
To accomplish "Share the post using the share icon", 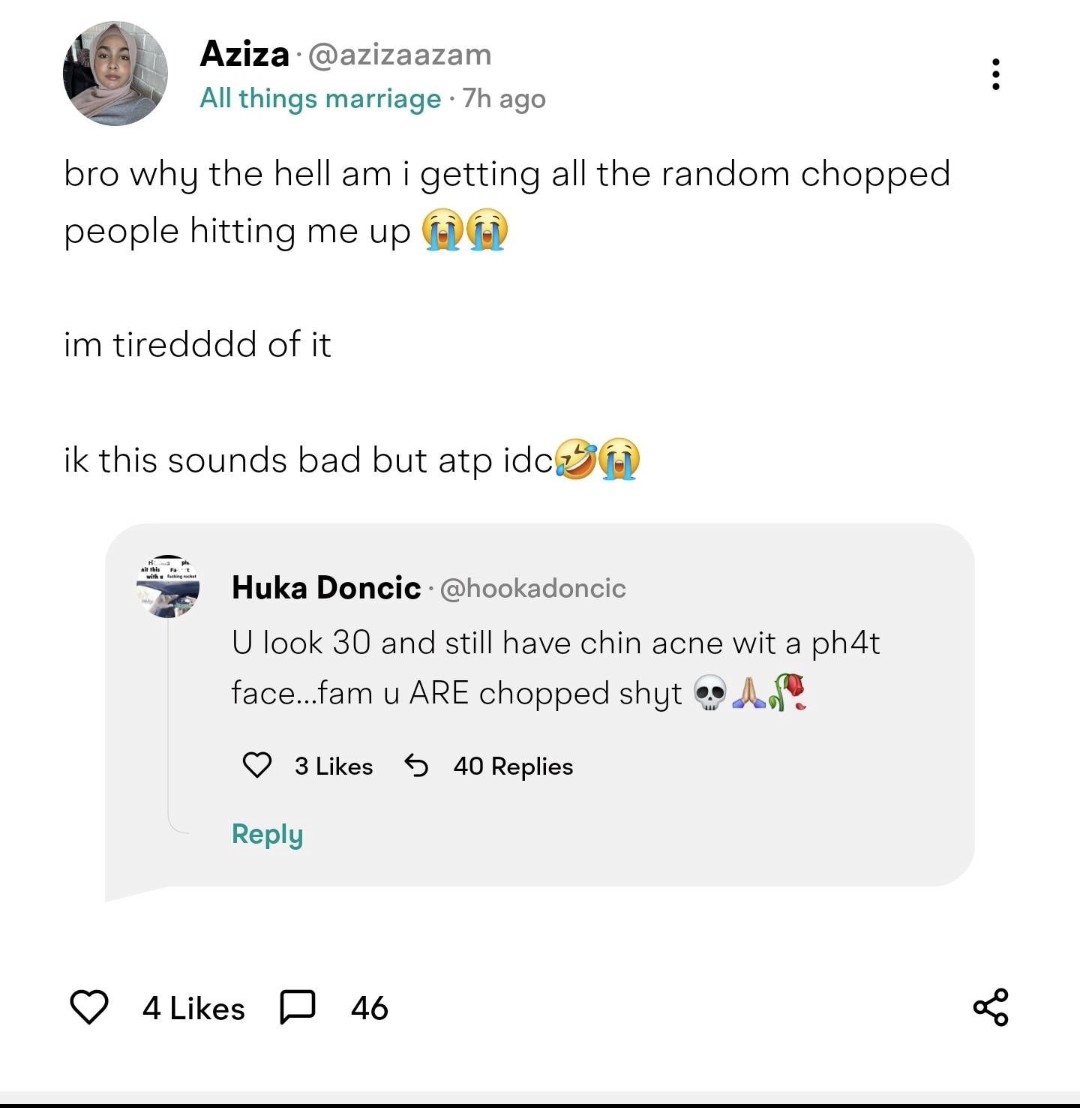I will [991, 1007].
